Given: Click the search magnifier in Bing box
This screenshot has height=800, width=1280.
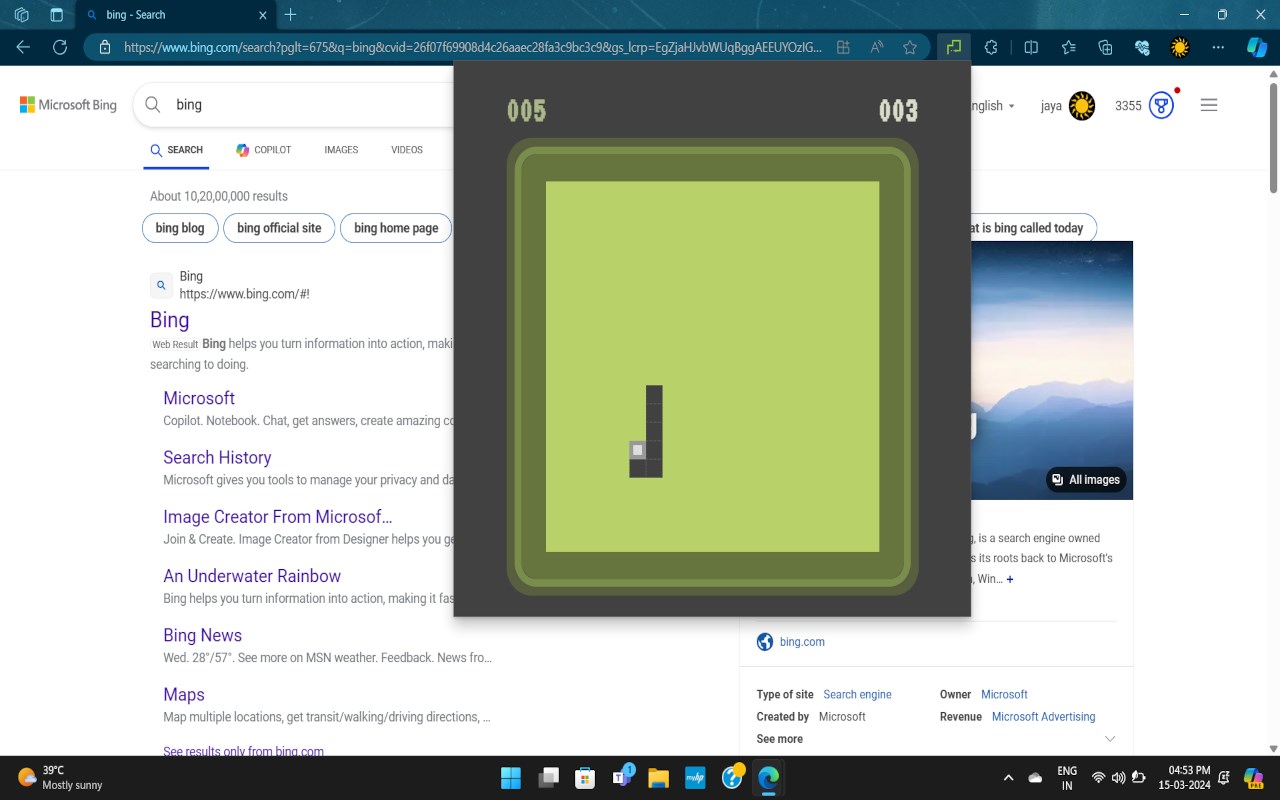Looking at the screenshot, I should pos(153,104).
